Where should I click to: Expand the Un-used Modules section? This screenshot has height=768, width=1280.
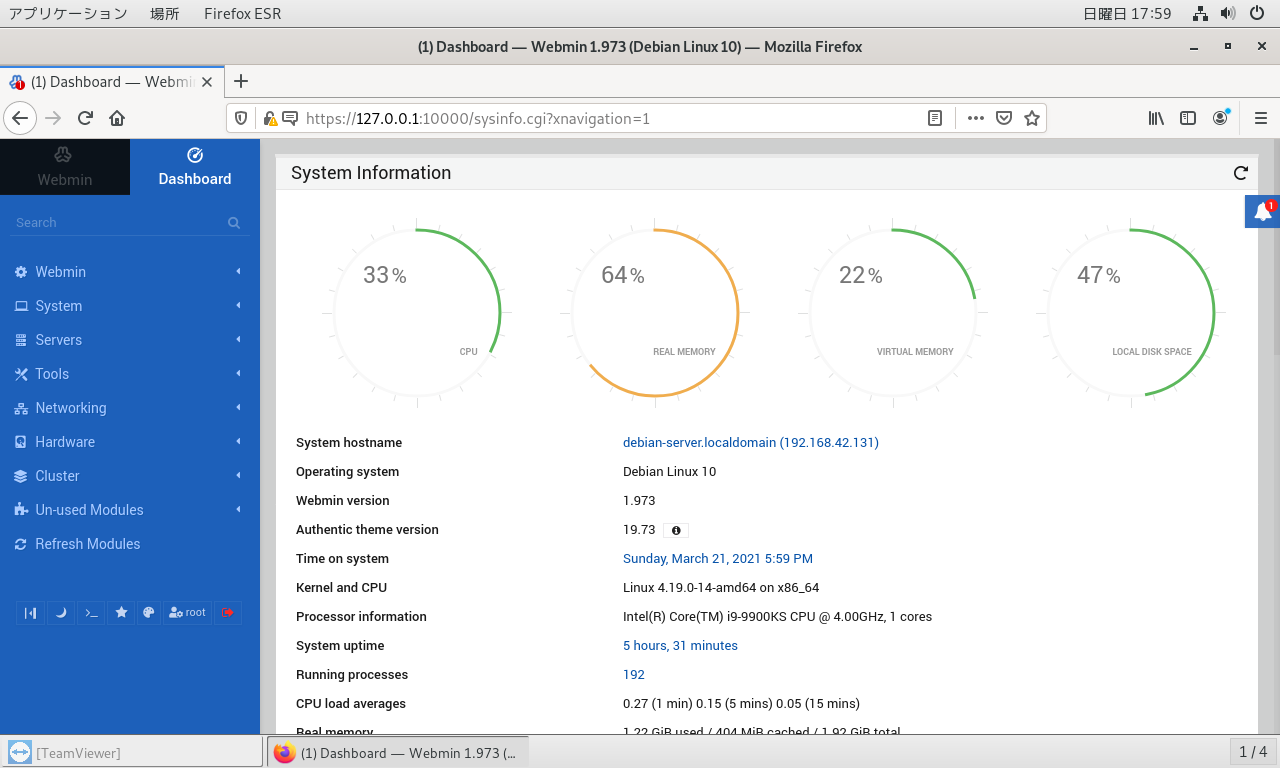89,510
